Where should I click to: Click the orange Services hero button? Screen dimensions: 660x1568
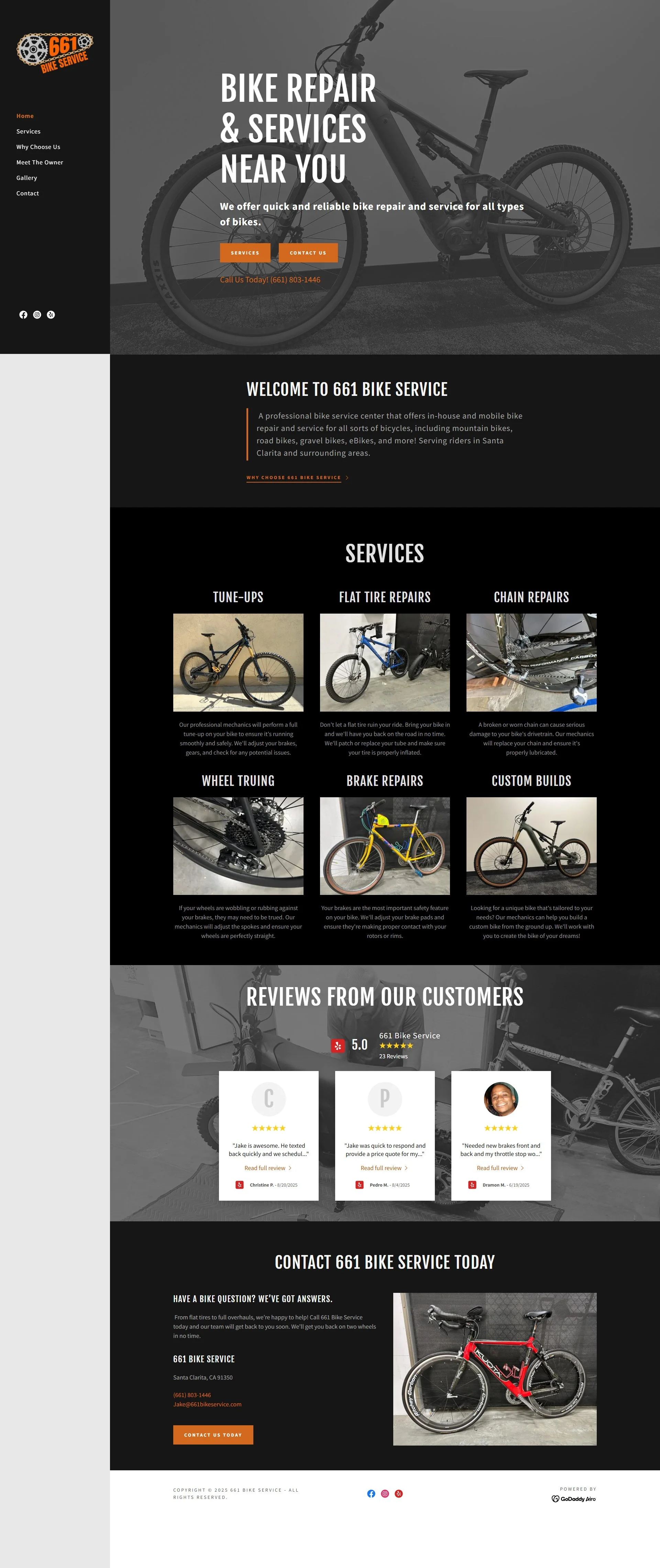pyautogui.click(x=245, y=252)
